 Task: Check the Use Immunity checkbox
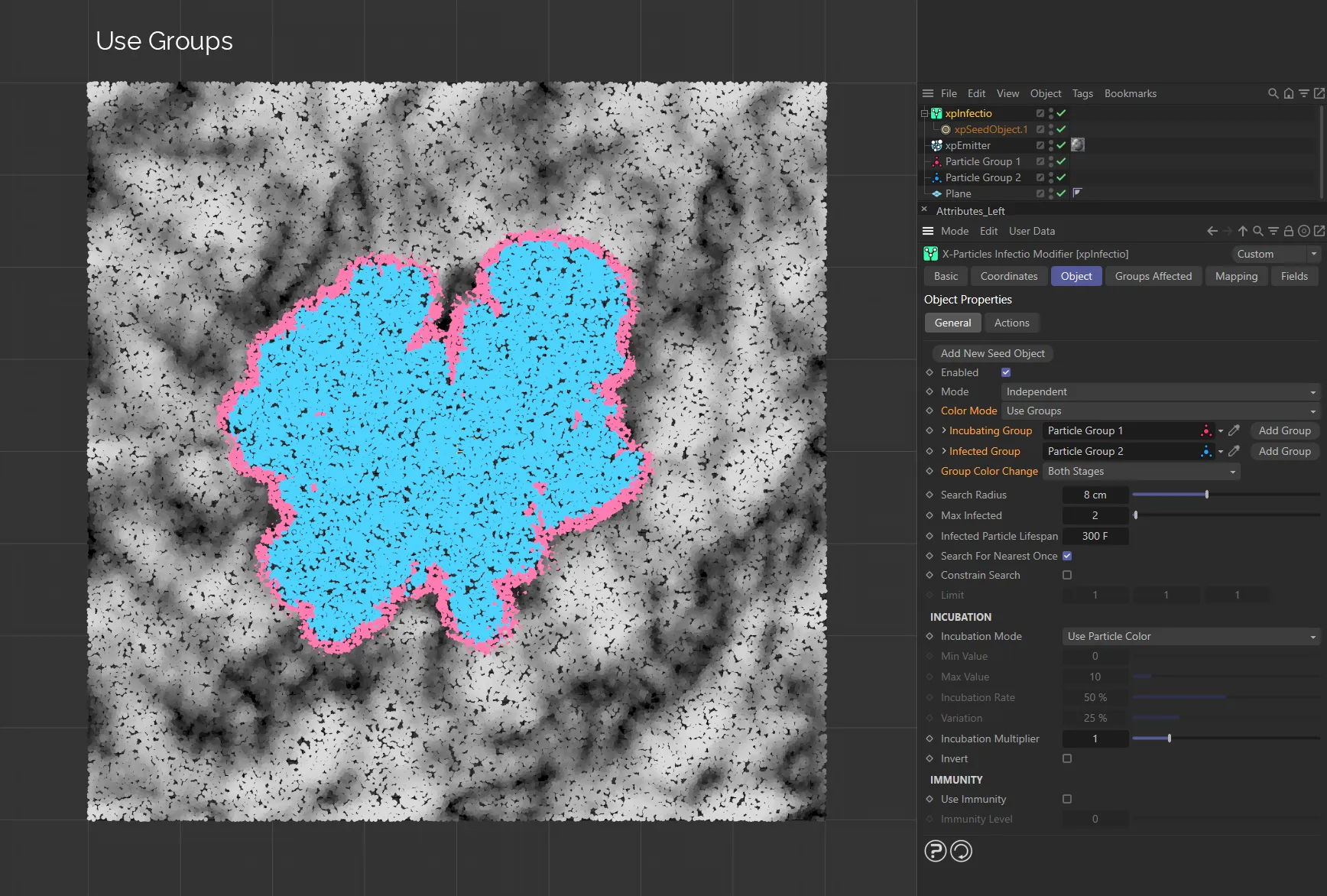(x=1067, y=799)
